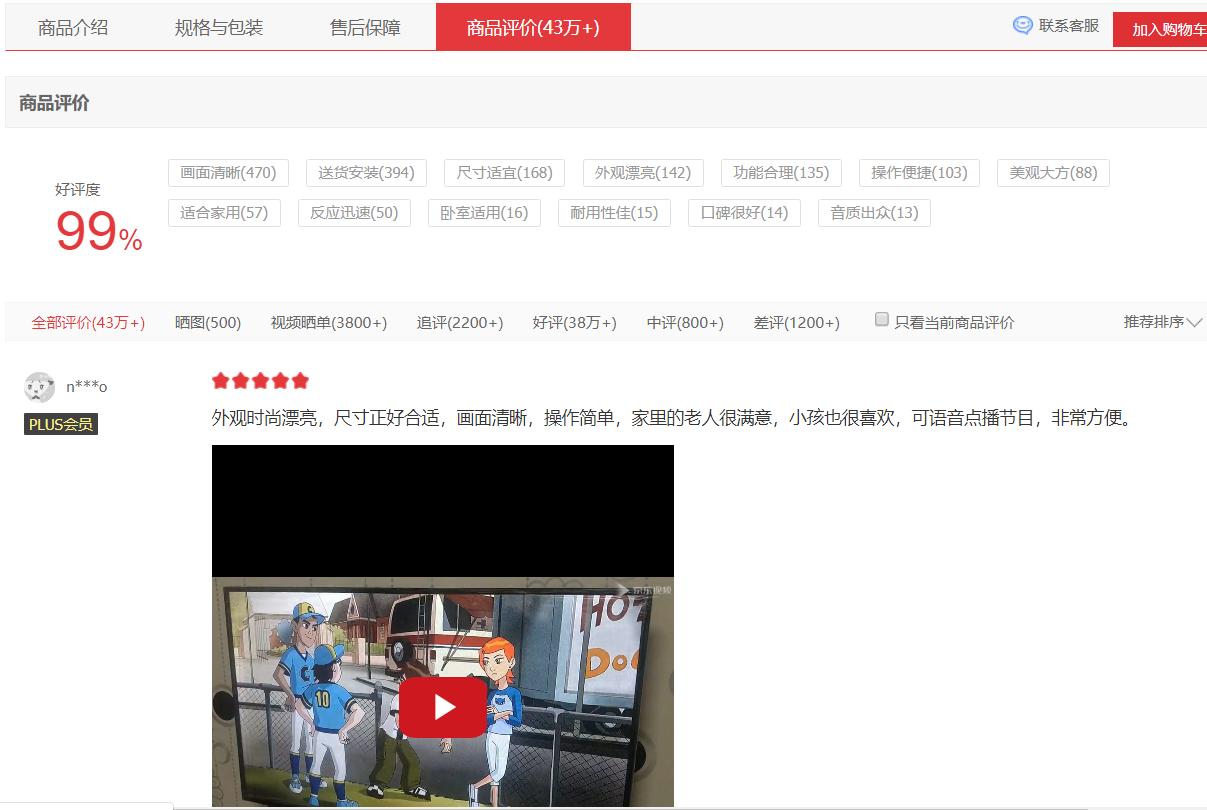This screenshot has height=810, width=1207.
Task: Select the 售后保障 tab
Action: pos(365,27)
